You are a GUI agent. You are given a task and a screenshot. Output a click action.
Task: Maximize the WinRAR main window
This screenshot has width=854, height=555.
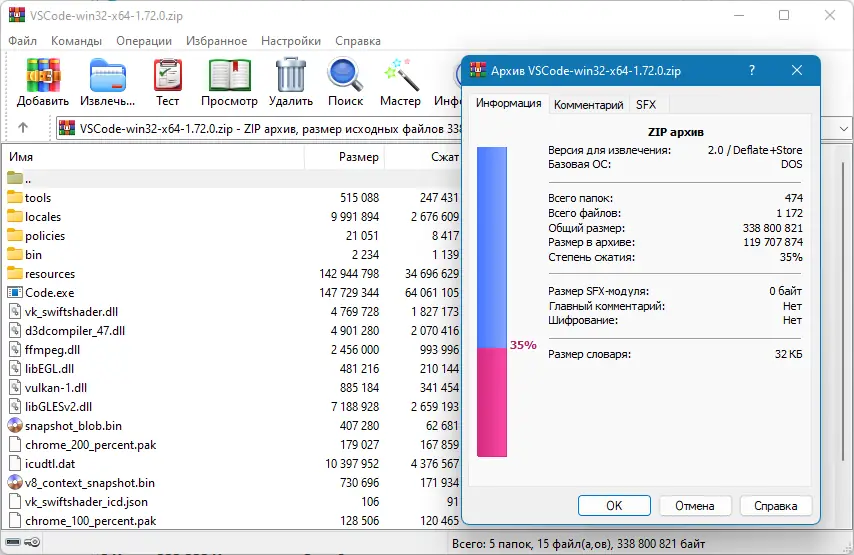[784, 15]
